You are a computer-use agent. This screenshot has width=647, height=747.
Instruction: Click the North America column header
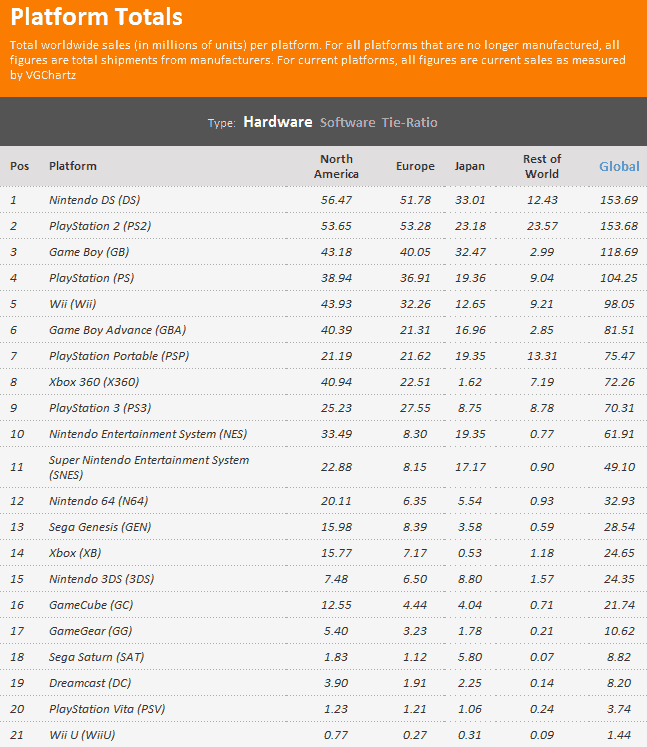click(336, 166)
